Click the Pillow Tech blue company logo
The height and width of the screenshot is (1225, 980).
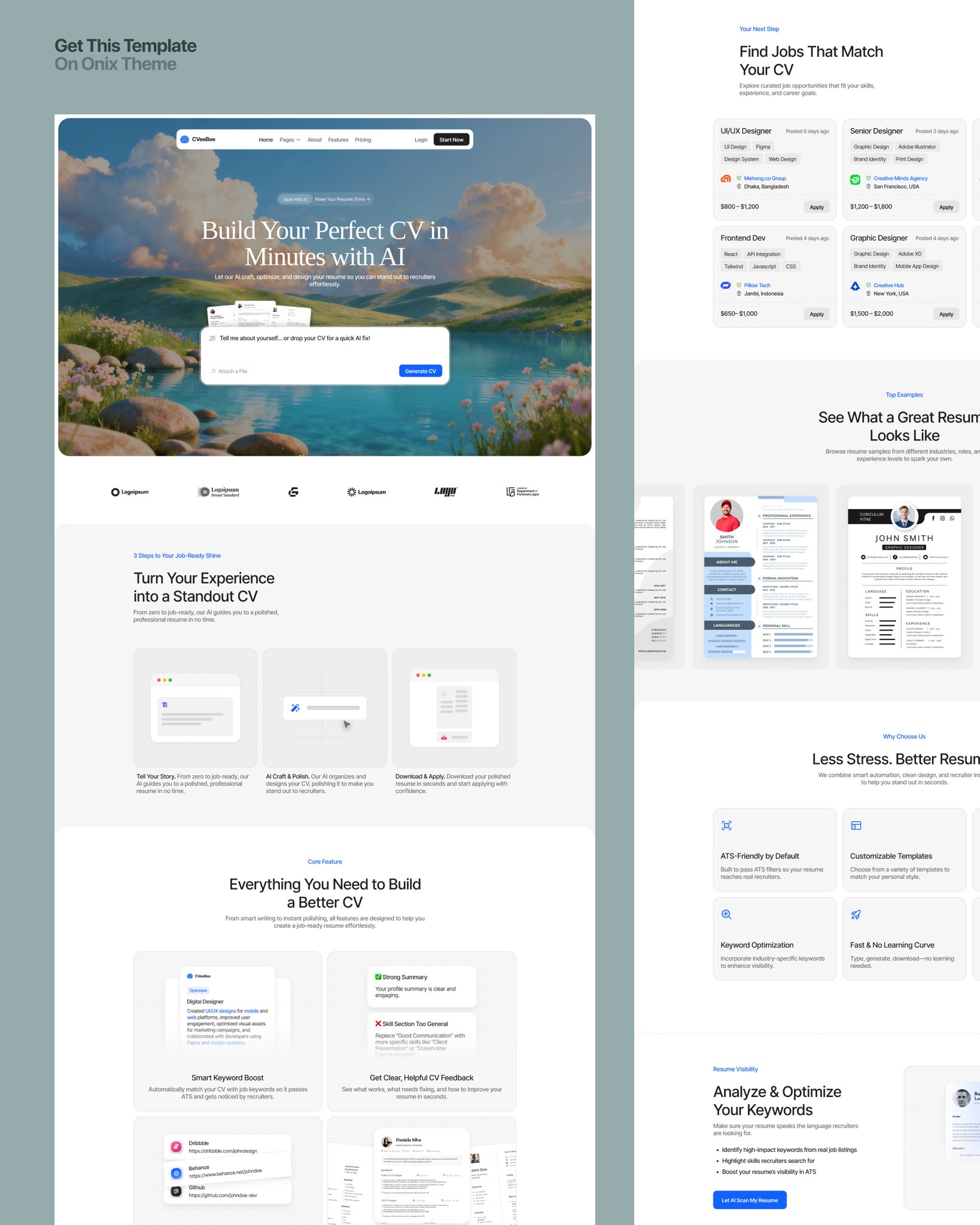click(x=726, y=285)
